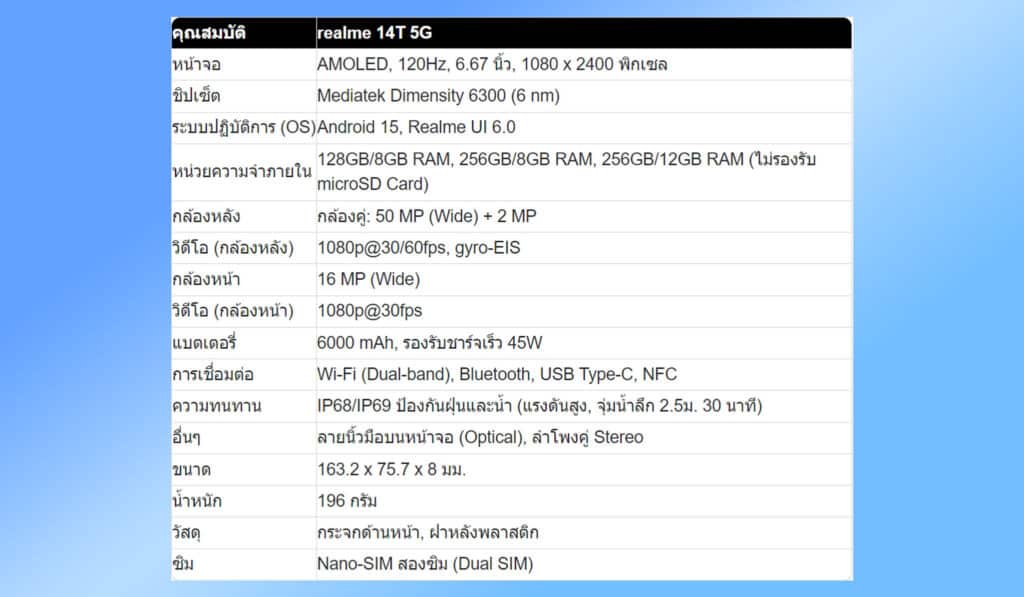Select 'Mediatek Dimensity 6300 (6 nm)' cell
1024x597 pixels.
tap(584, 96)
